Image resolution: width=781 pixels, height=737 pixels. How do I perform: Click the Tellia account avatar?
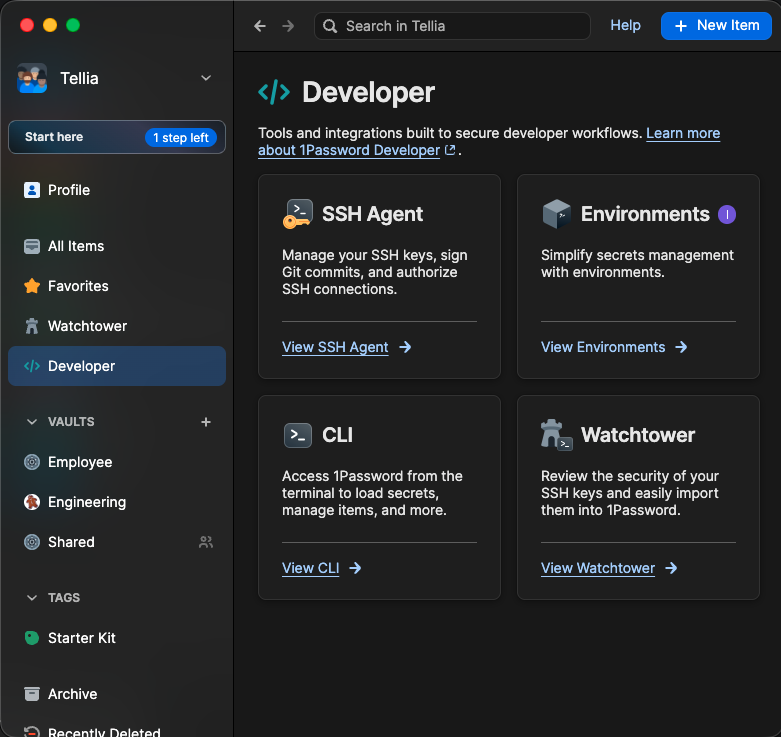click(32, 78)
